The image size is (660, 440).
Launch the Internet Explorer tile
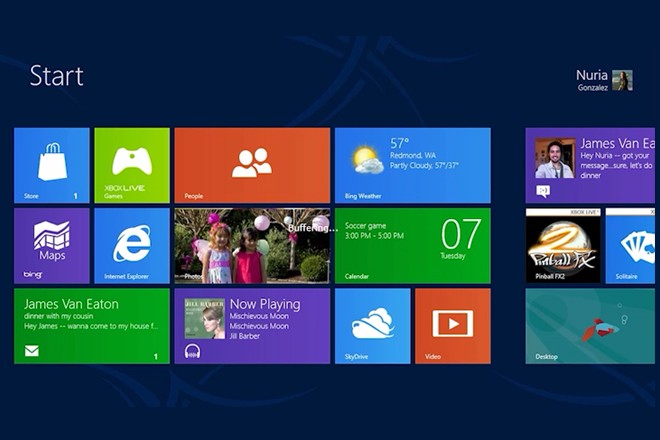pyautogui.click(x=132, y=246)
